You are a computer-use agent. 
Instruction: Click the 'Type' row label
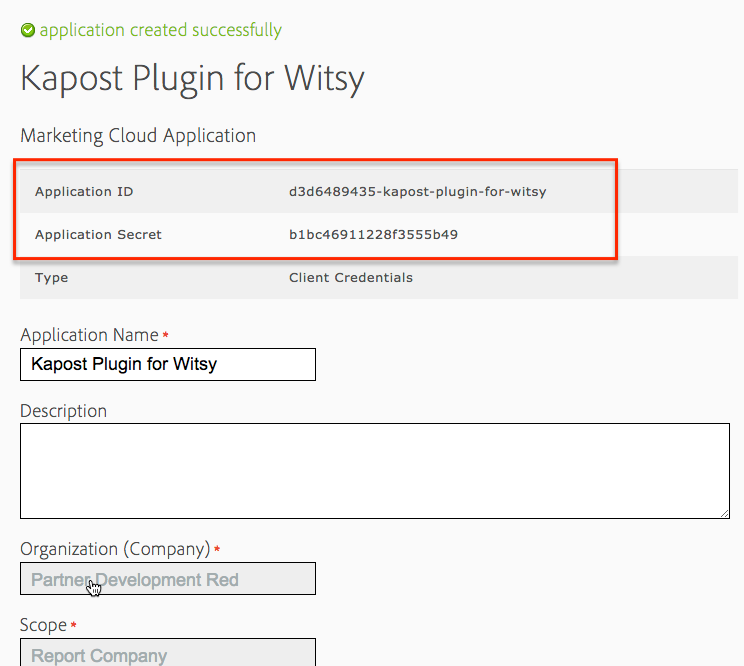tap(51, 278)
